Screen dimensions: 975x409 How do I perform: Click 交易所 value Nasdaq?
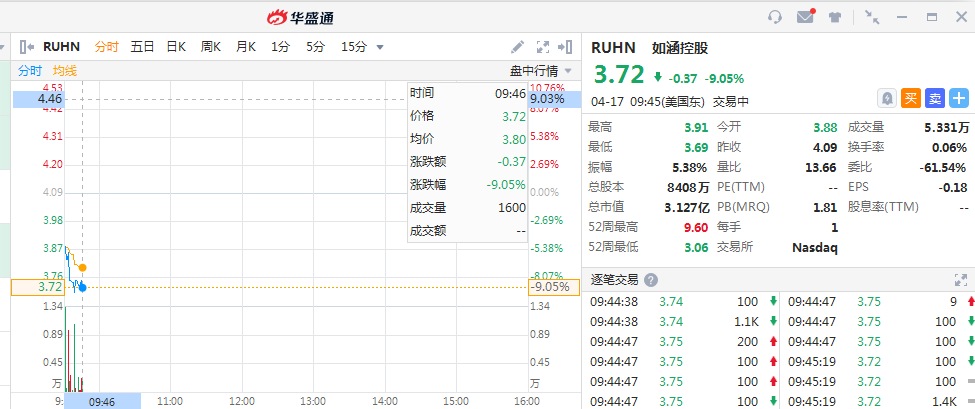pos(815,247)
